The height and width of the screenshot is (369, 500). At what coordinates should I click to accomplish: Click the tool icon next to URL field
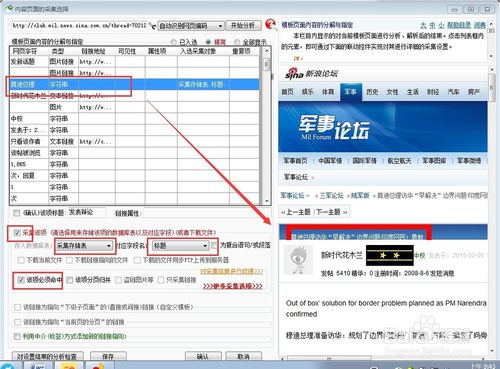tap(152, 26)
